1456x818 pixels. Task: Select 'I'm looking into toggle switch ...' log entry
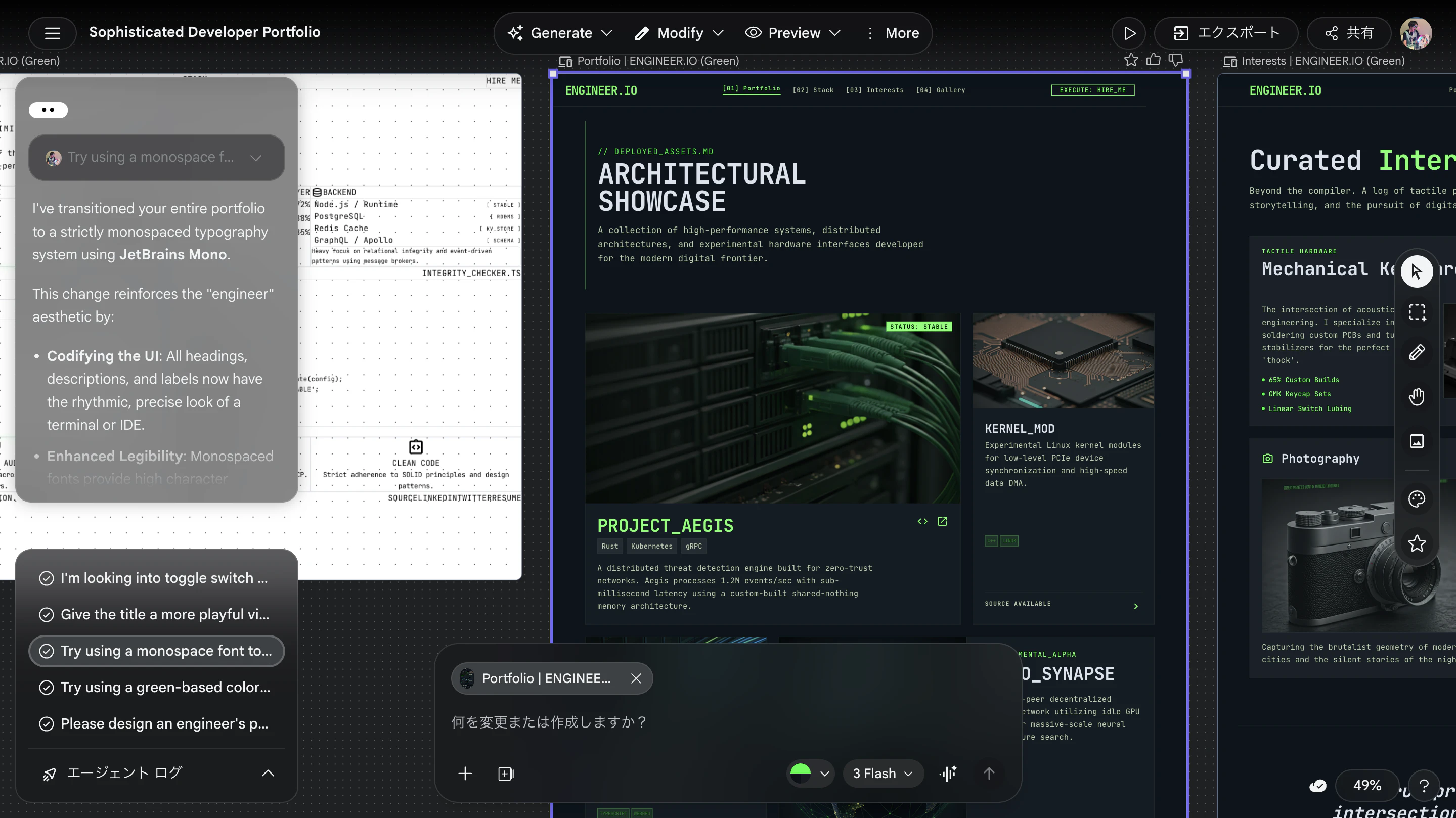pyautogui.click(x=157, y=578)
